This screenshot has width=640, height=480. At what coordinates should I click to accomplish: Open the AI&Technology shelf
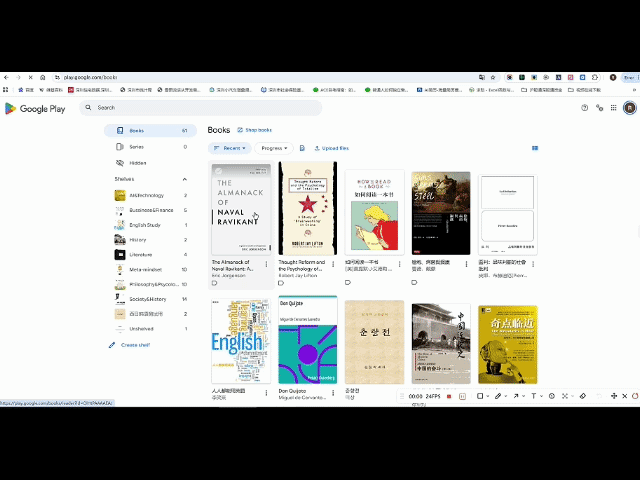tap(151, 196)
